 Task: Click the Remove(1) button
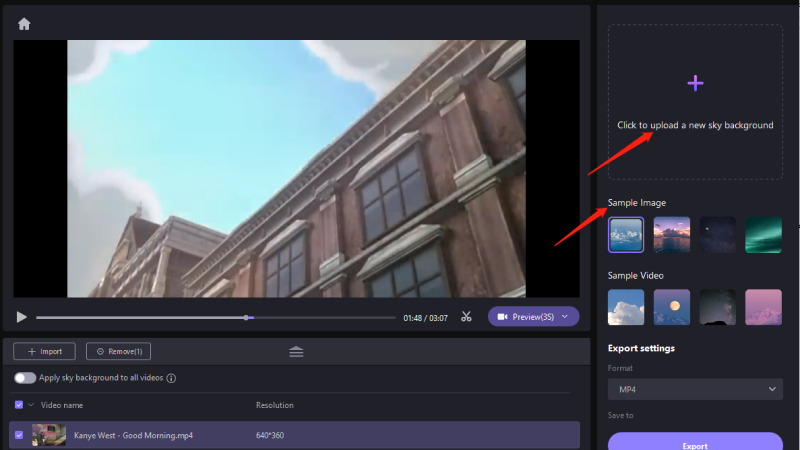coord(118,351)
